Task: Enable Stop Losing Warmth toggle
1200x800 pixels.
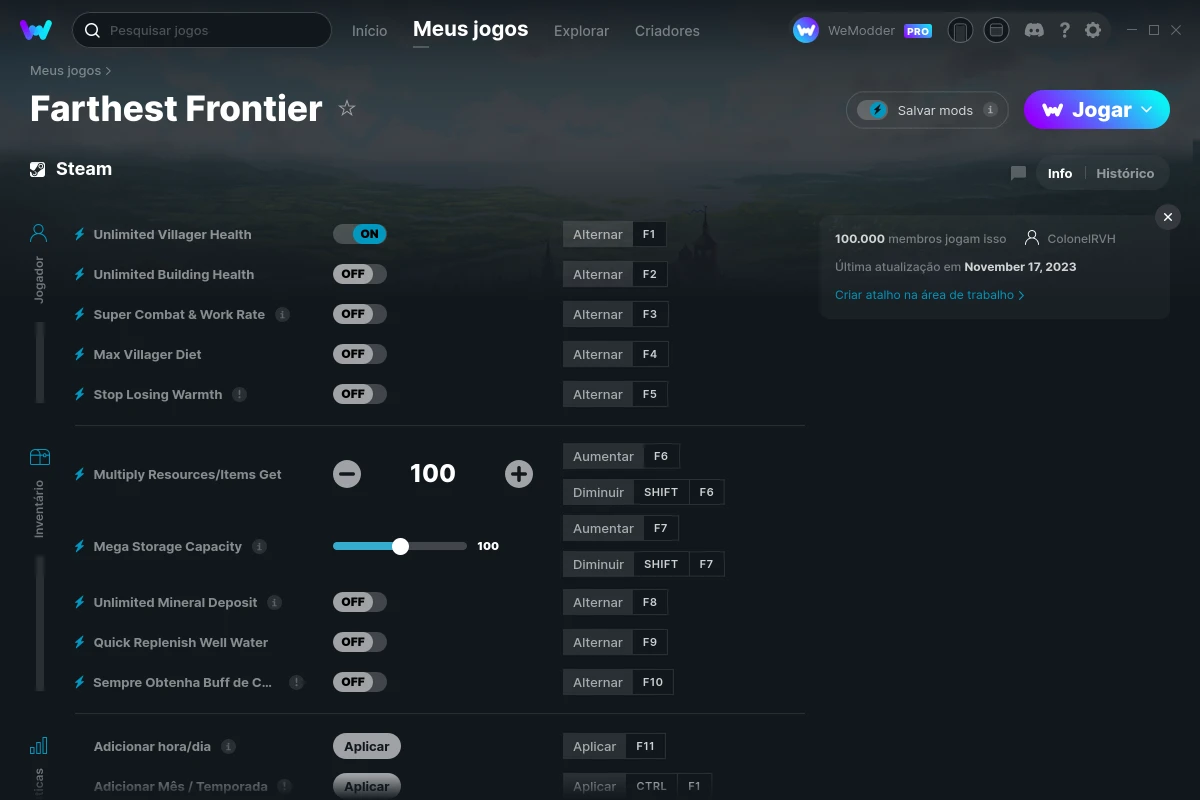Action: click(x=360, y=394)
